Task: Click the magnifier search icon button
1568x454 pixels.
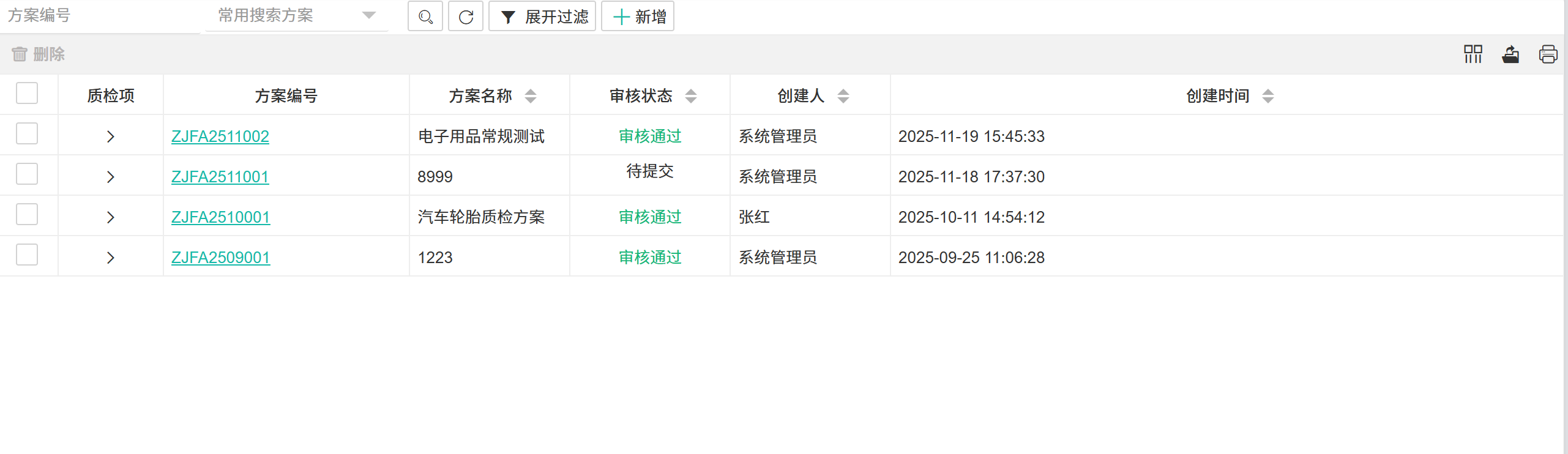Action: (x=425, y=17)
